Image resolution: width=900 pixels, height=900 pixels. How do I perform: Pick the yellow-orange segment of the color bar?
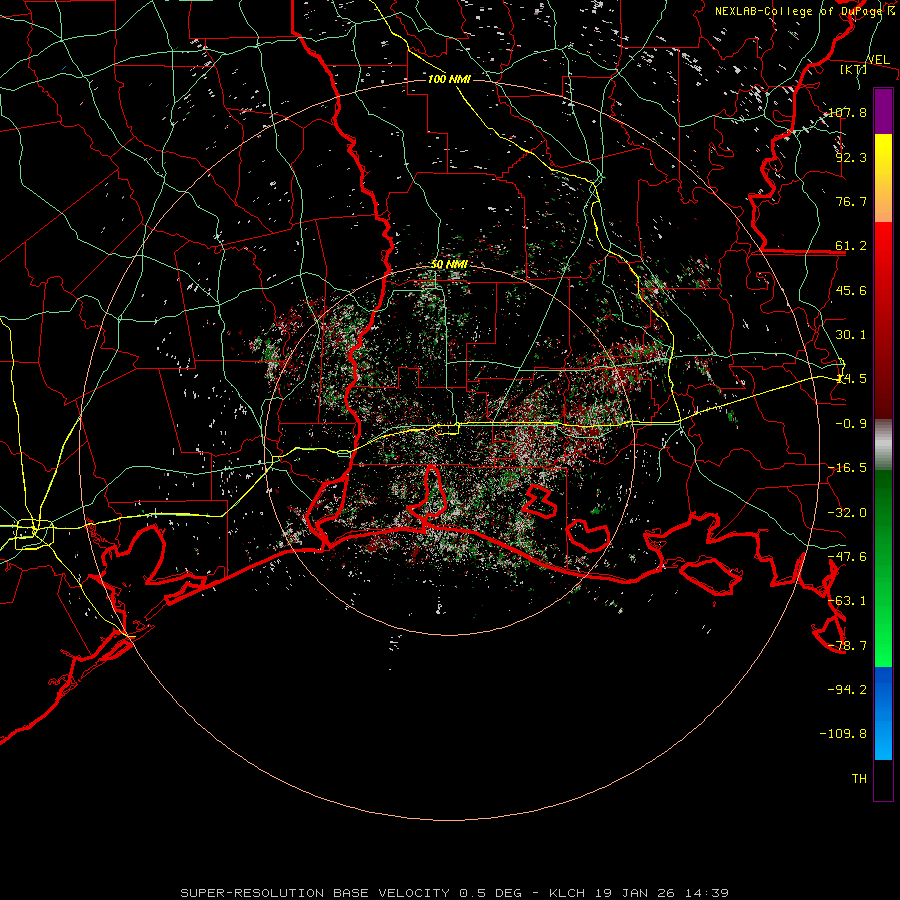883,178
